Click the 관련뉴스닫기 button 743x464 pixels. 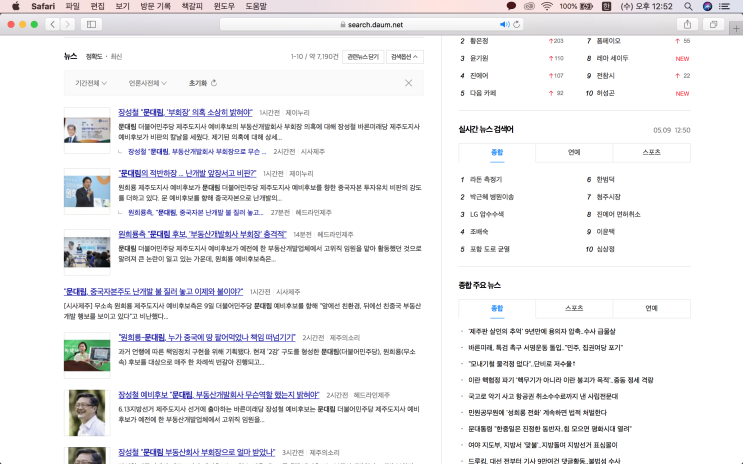click(363, 56)
